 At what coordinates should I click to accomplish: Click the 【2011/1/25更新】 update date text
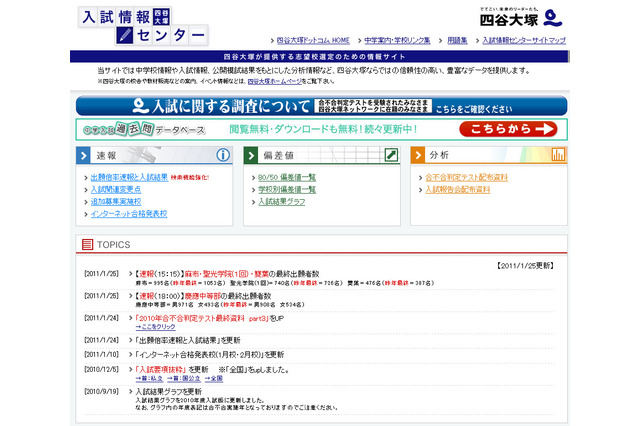click(x=525, y=266)
